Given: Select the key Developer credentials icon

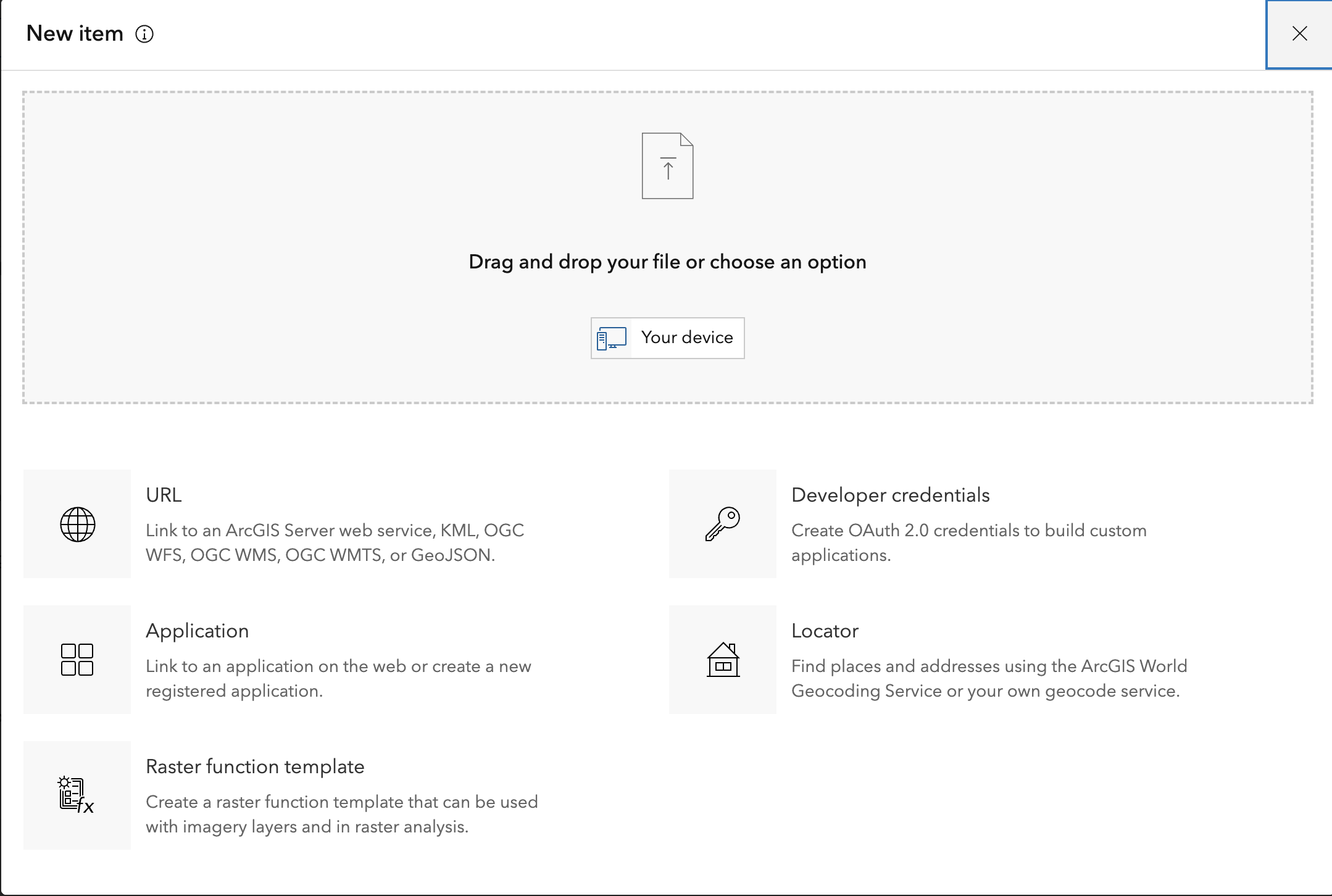Looking at the screenshot, I should pyautogui.click(x=722, y=524).
